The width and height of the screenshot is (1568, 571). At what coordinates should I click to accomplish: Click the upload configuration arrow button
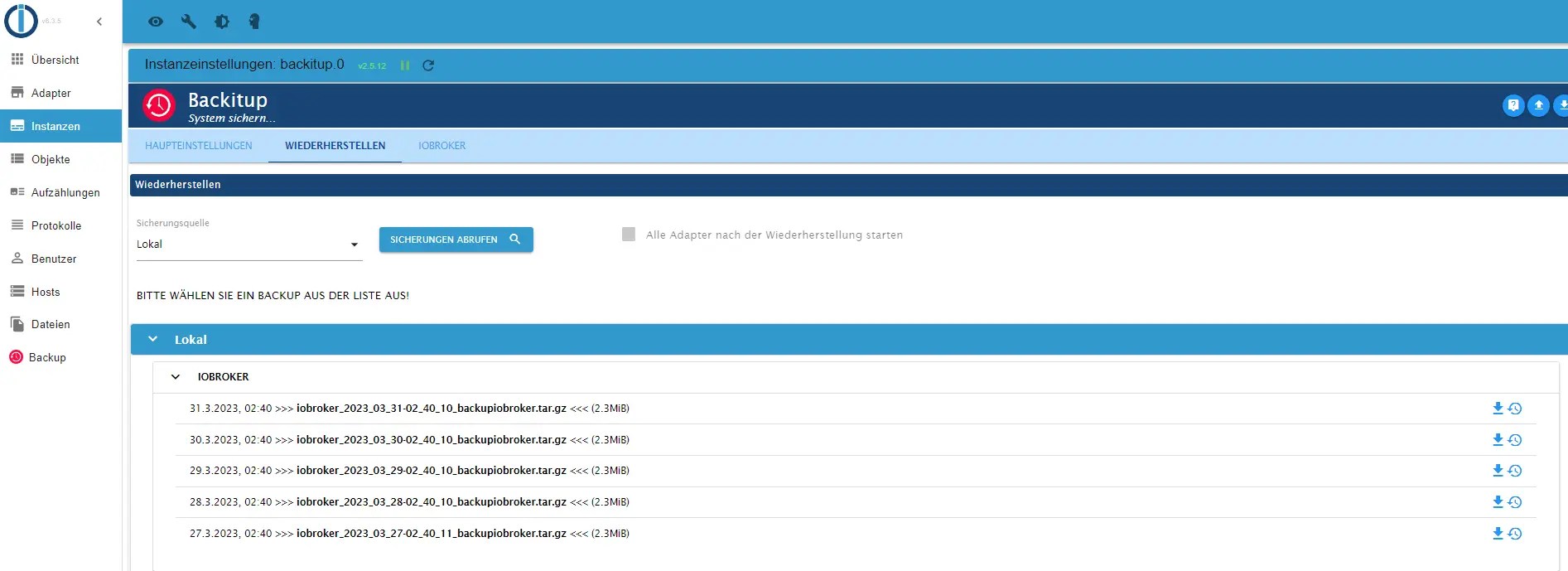(1538, 105)
